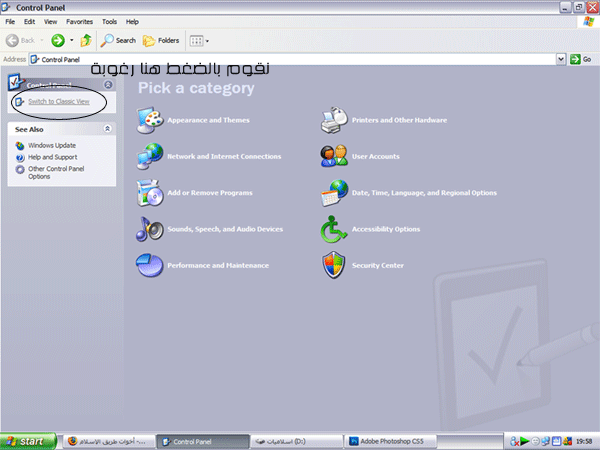
Task: Click the Add or Remove Programs icon
Action: (x=150, y=193)
